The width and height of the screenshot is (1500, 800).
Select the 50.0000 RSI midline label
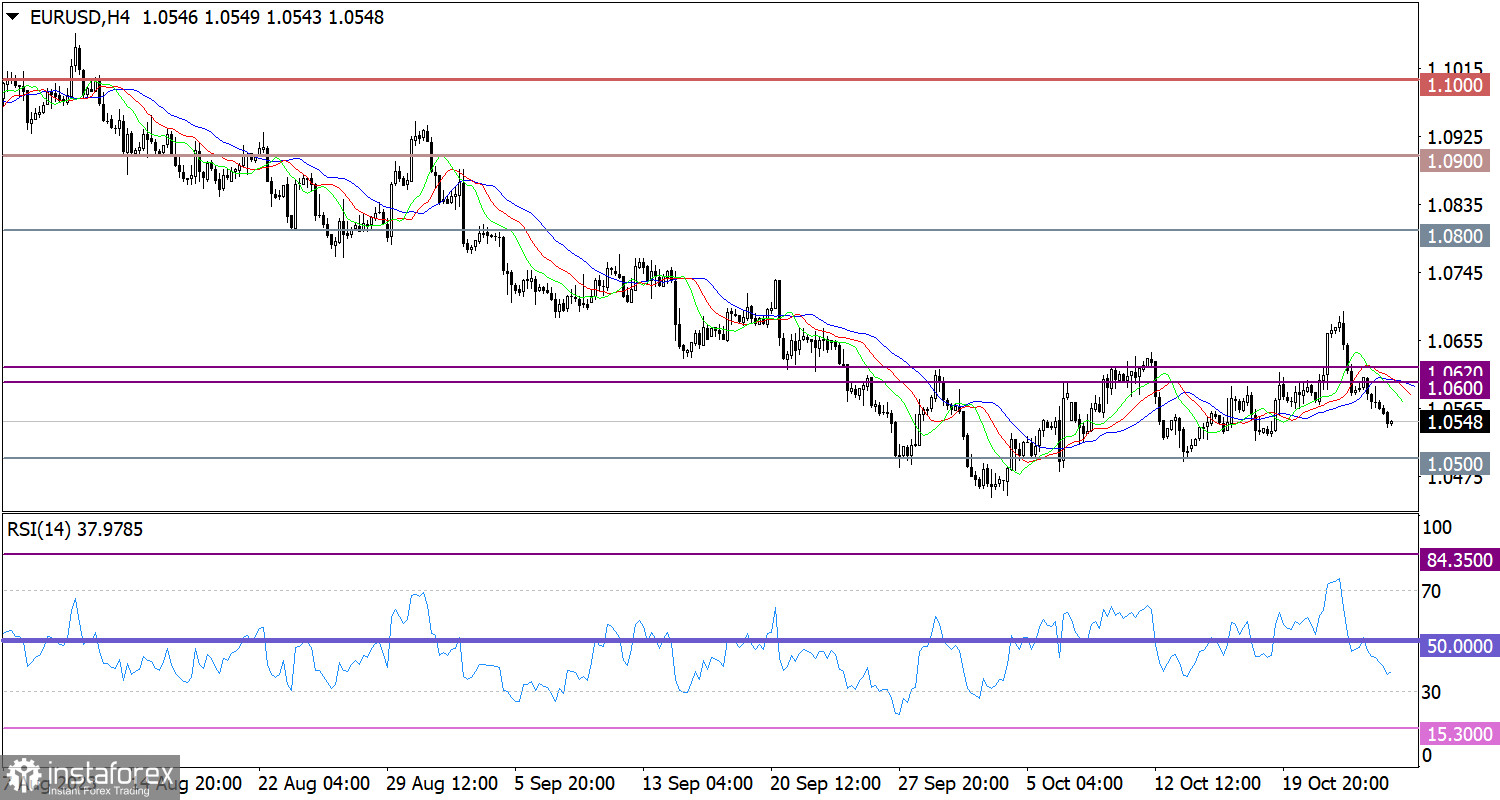[1459, 647]
